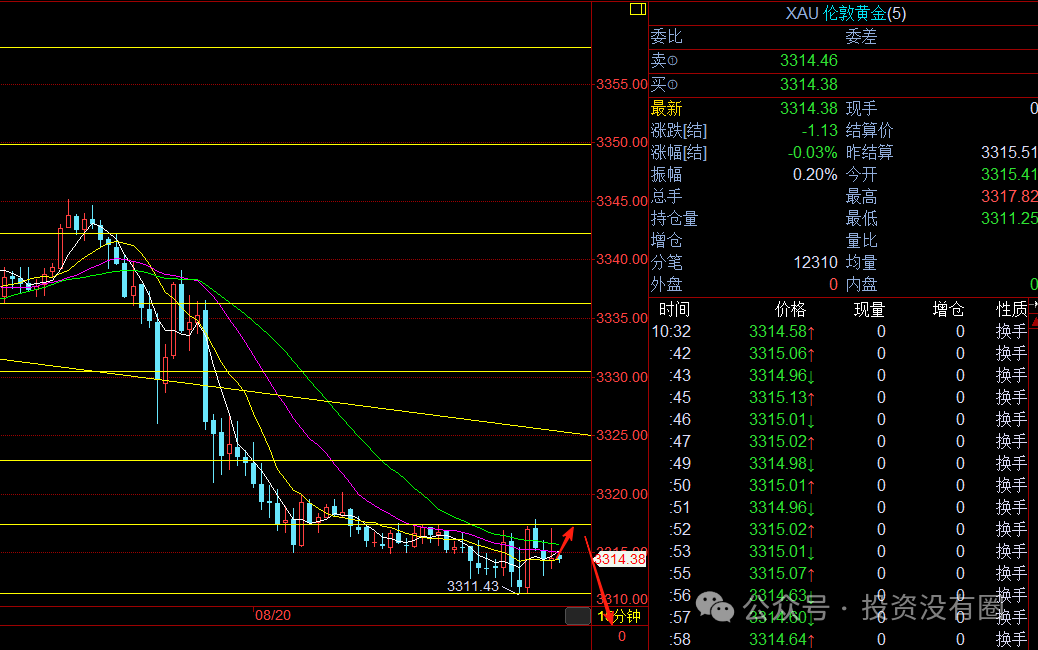Click the 分笔 count 12310
Screen dimensions: 1038x650
pyautogui.click(x=816, y=263)
